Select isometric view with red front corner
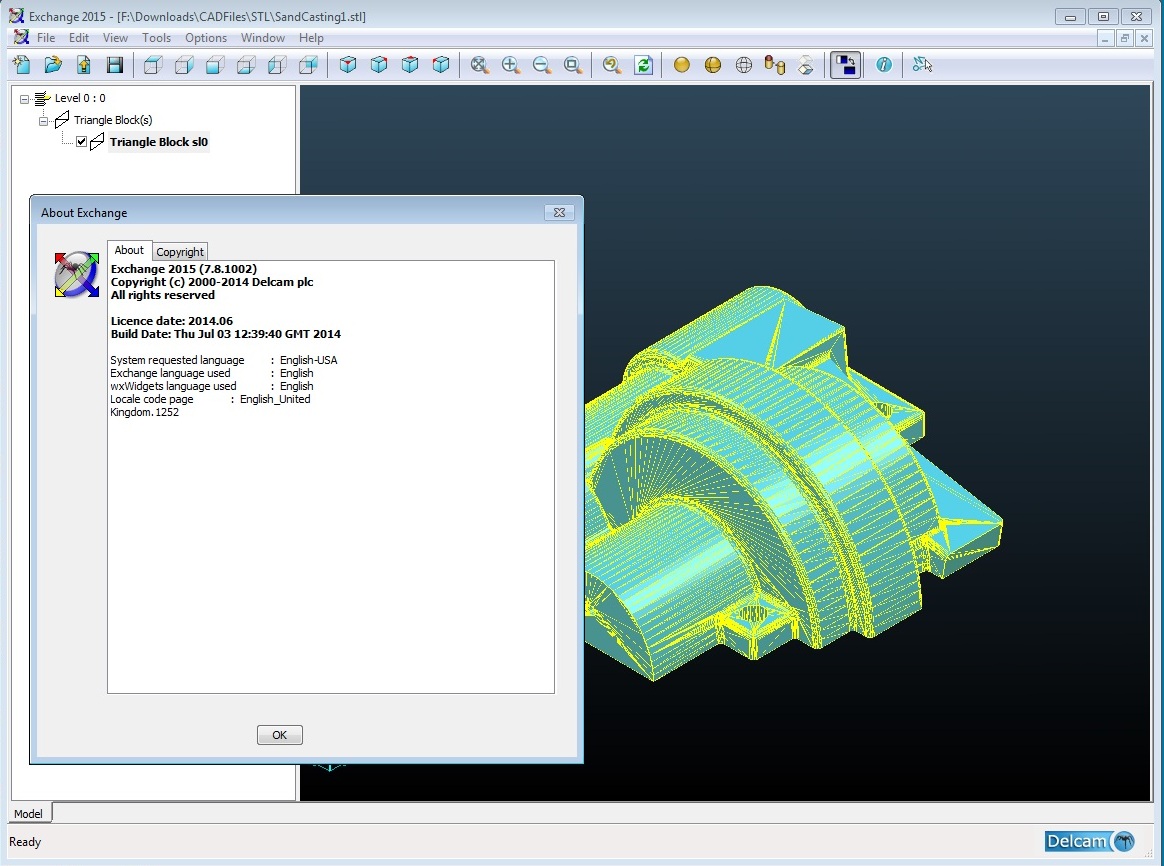This screenshot has height=866, width=1164. coord(347,65)
